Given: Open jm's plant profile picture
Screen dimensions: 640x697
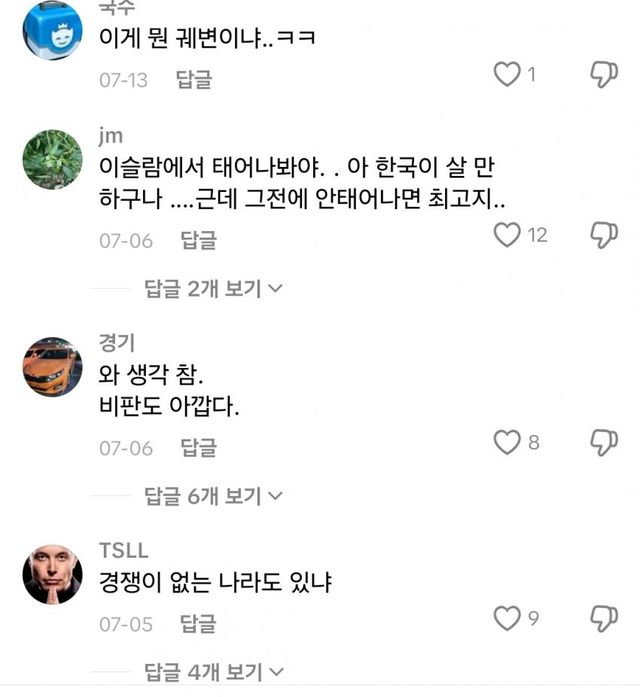Looking at the screenshot, I should 52,160.
